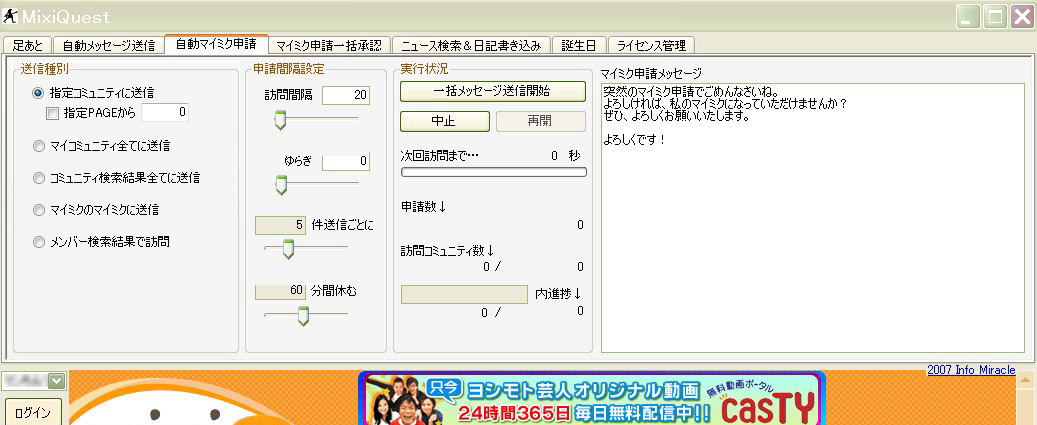Image resolution: width=1037 pixels, height=425 pixels.
Task: Click the 申請間隔設定 group label
Action: pyautogui.click(x=289, y=68)
